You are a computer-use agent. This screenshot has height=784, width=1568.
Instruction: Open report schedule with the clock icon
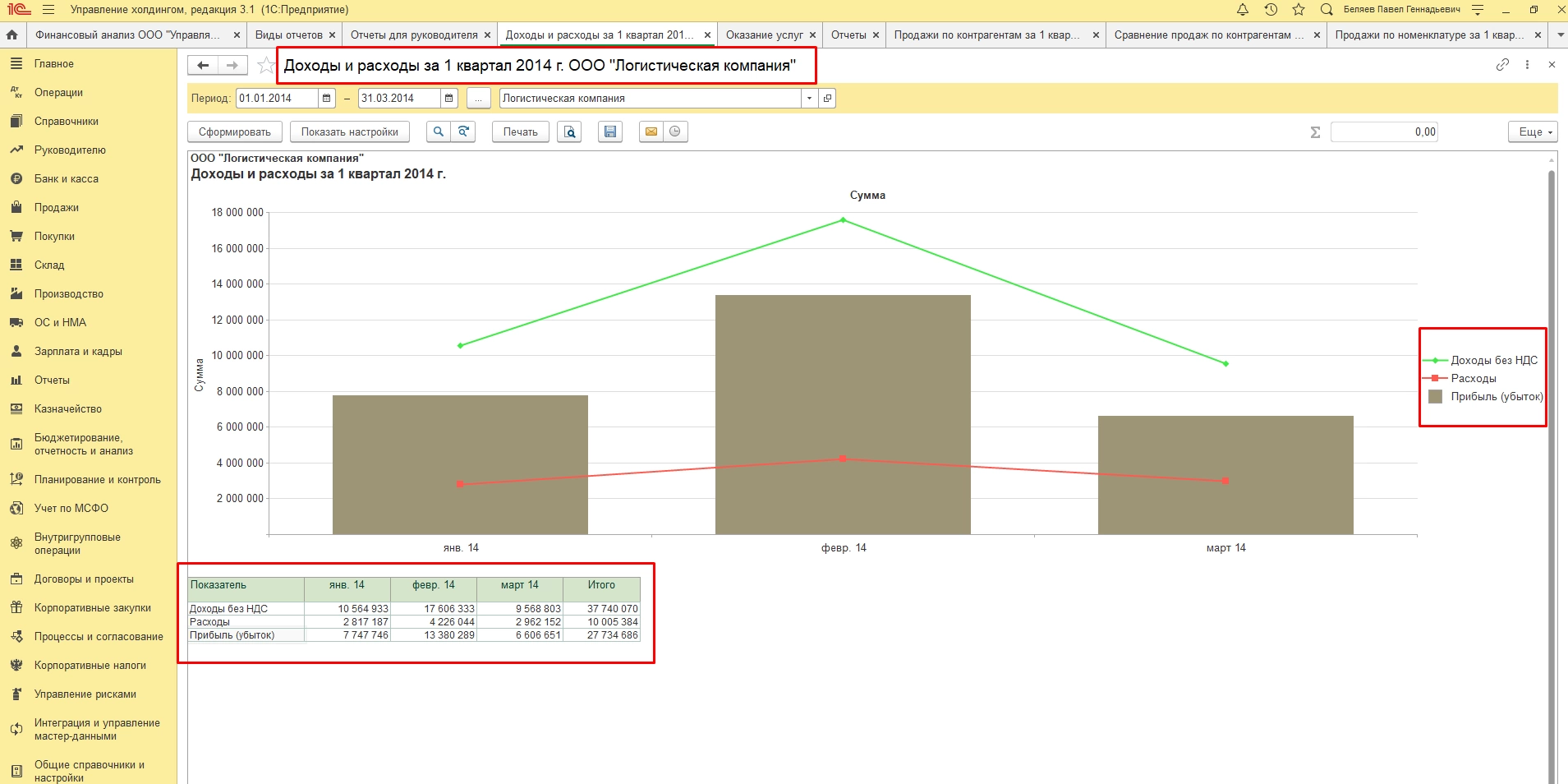tap(675, 131)
